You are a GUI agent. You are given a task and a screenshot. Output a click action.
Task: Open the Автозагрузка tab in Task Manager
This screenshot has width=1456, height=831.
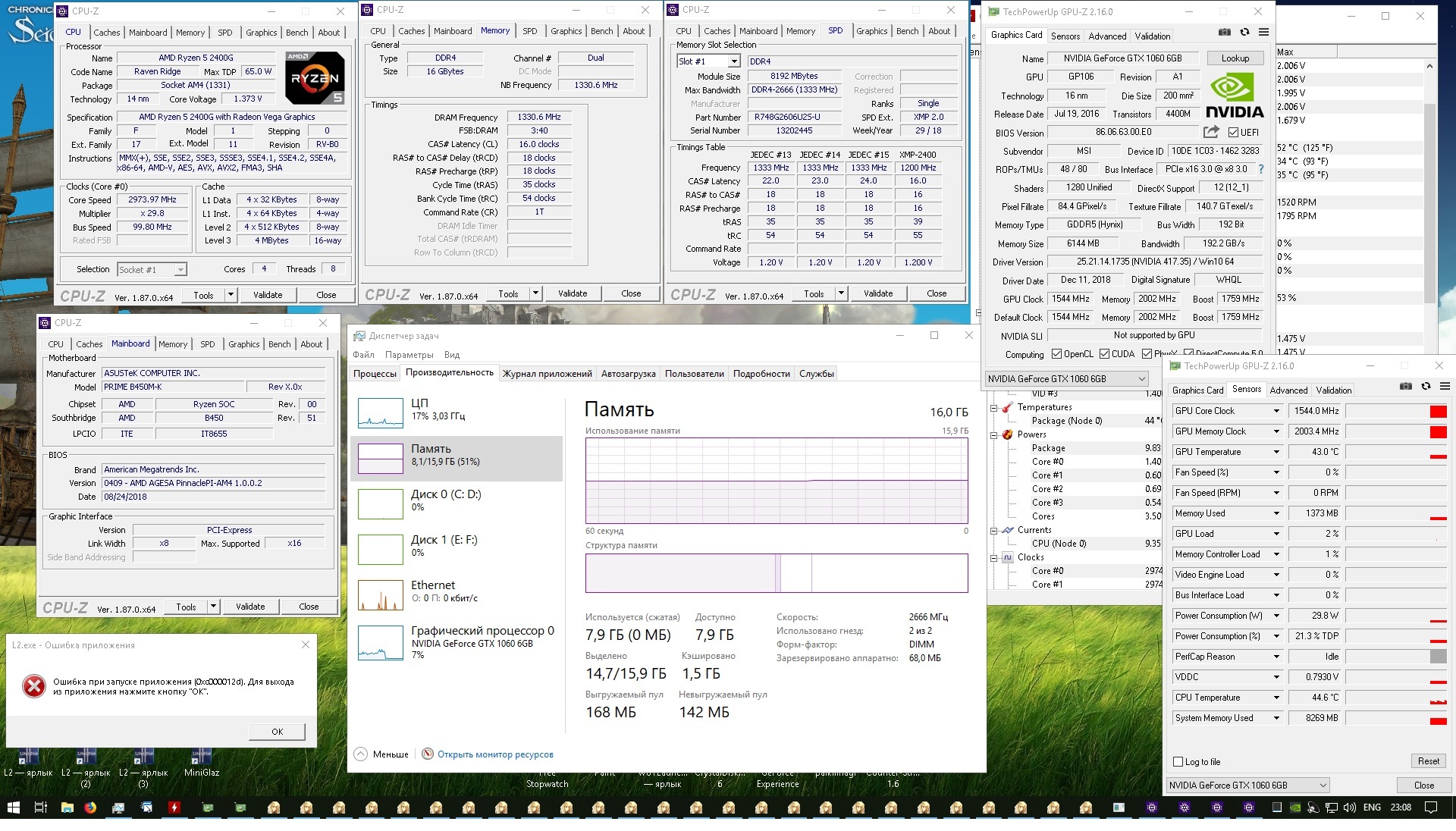pyautogui.click(x=628, y=374)
